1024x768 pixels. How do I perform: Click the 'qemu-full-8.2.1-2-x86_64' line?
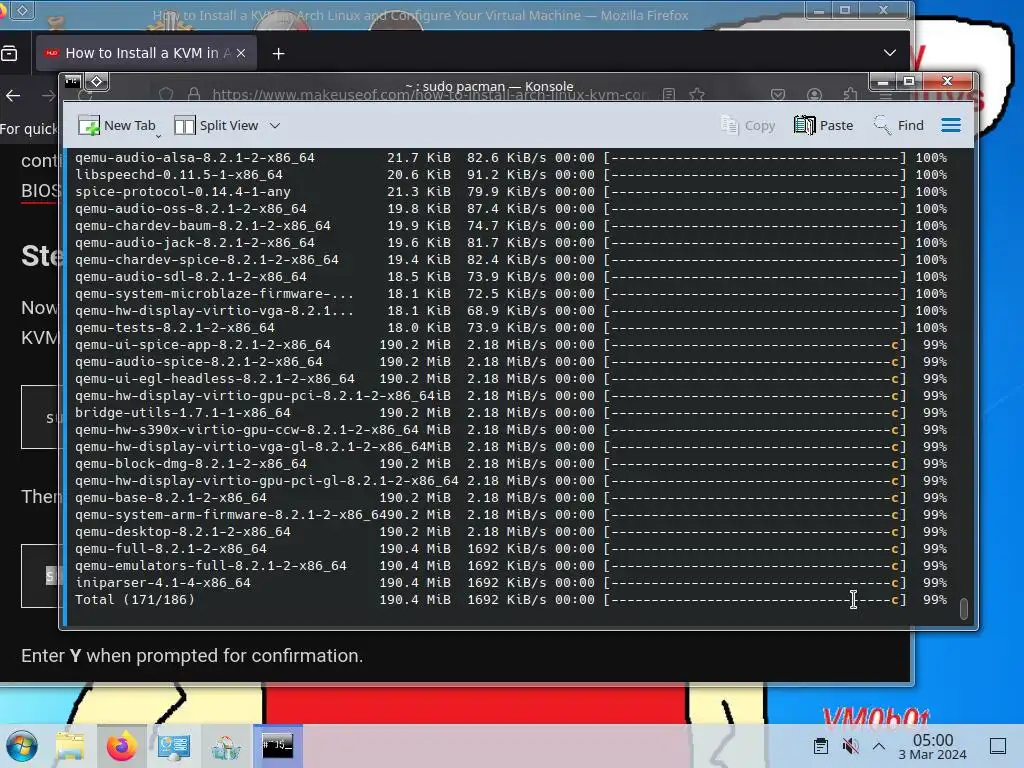click(511, 549)
